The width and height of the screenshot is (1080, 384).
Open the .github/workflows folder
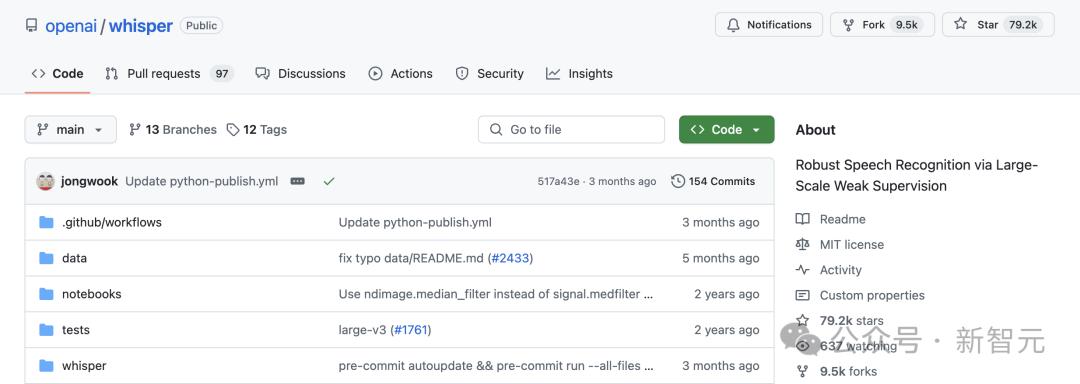112,222
